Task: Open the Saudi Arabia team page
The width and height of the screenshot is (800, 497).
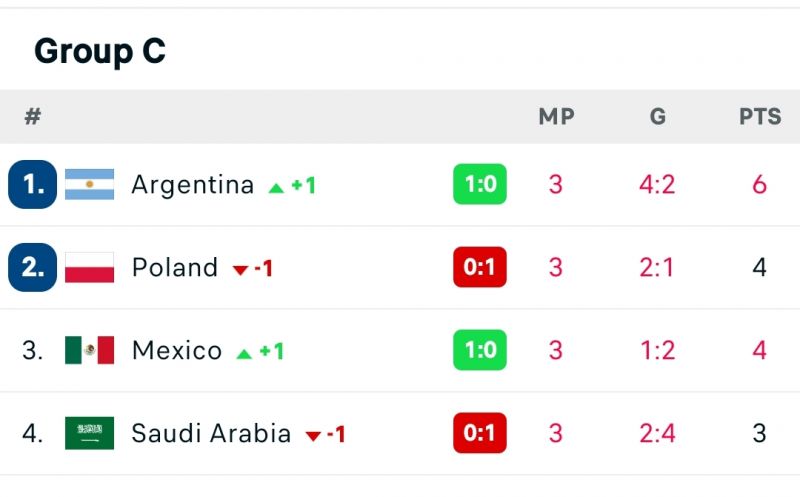Action: pos(211,433)
